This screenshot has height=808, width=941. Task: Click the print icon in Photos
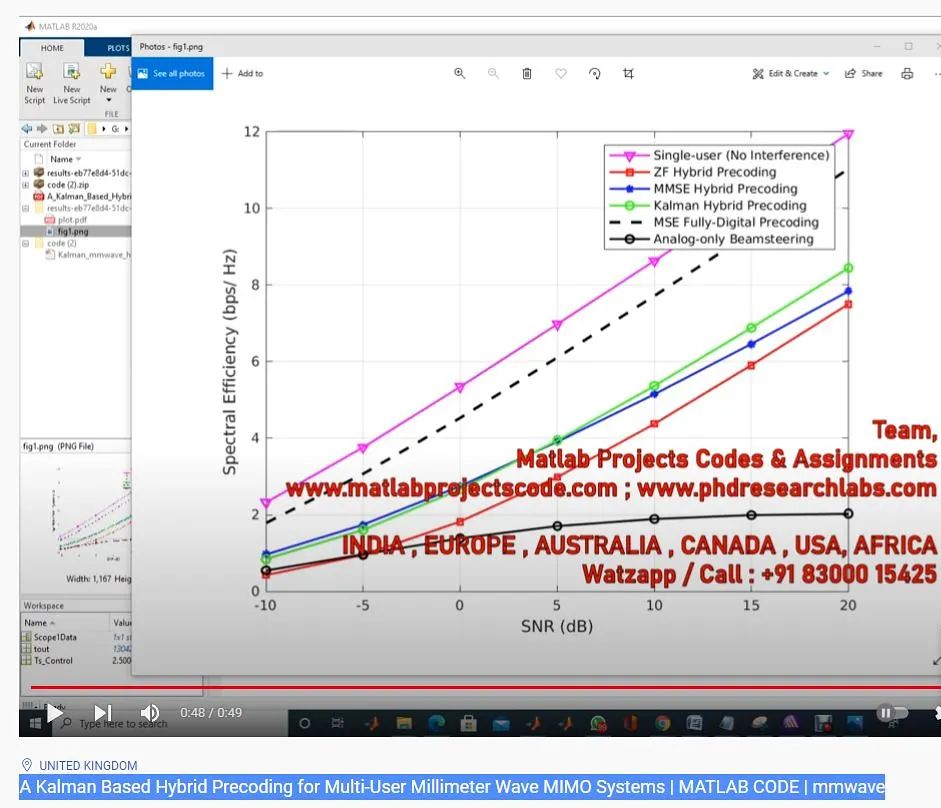click(x=907, y=73)
